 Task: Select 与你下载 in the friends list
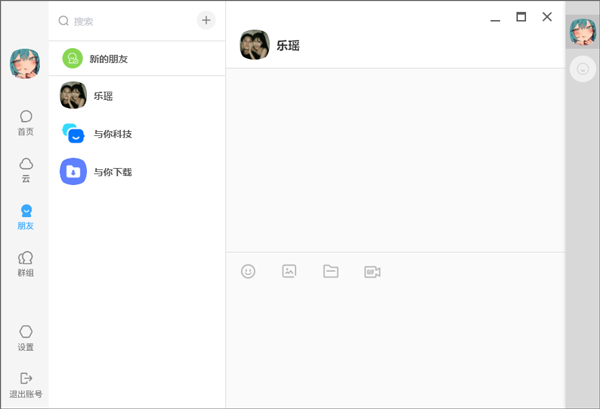tap(137, 172)
